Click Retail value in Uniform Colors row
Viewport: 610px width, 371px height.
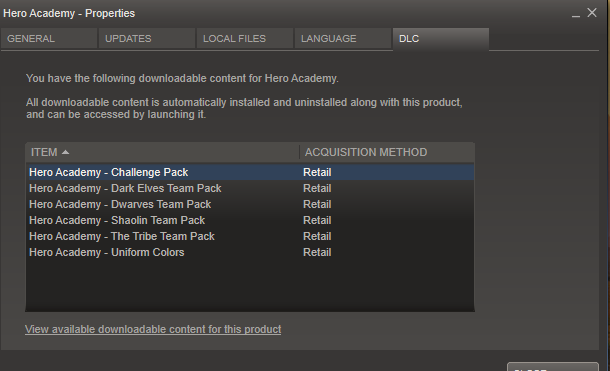[317, 252]
